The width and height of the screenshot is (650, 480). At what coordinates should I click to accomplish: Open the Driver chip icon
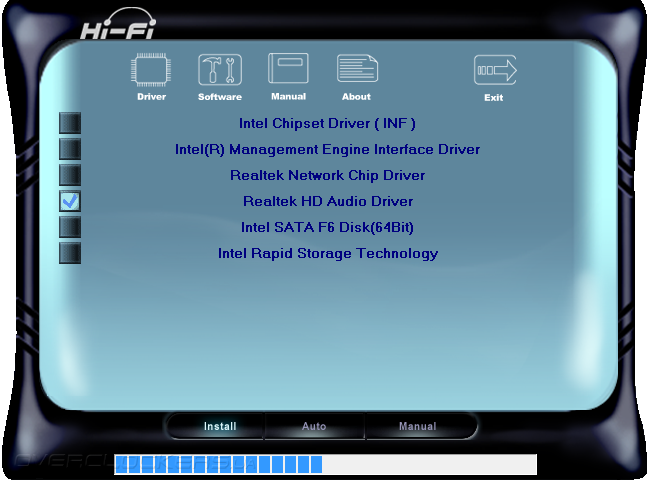point(151,70)
